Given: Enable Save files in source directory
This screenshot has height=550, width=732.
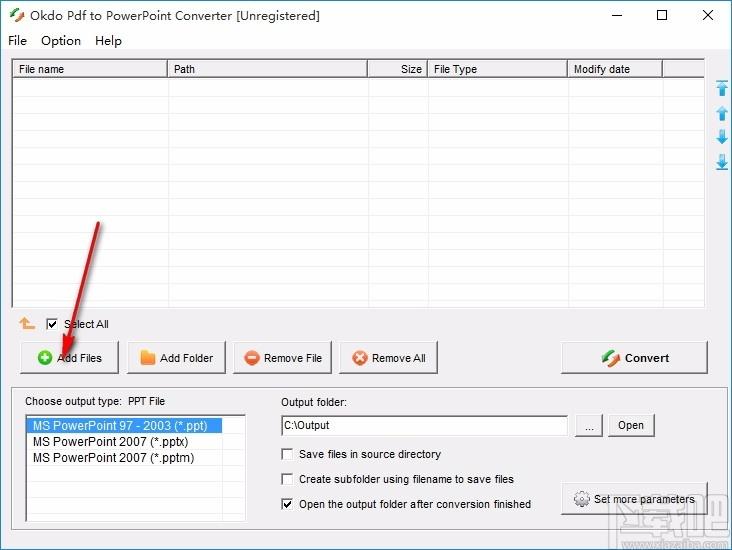Looking at the screenshot, I should click(287, 454).
